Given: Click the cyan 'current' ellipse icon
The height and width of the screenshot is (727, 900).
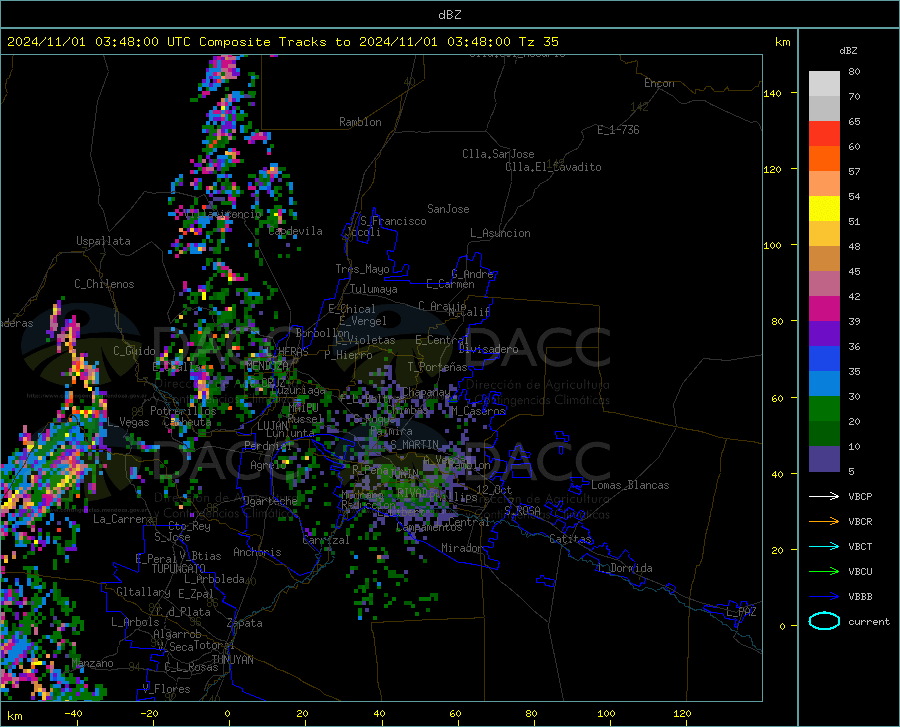Looking at the screenshot, I should (x=824, y=621).
